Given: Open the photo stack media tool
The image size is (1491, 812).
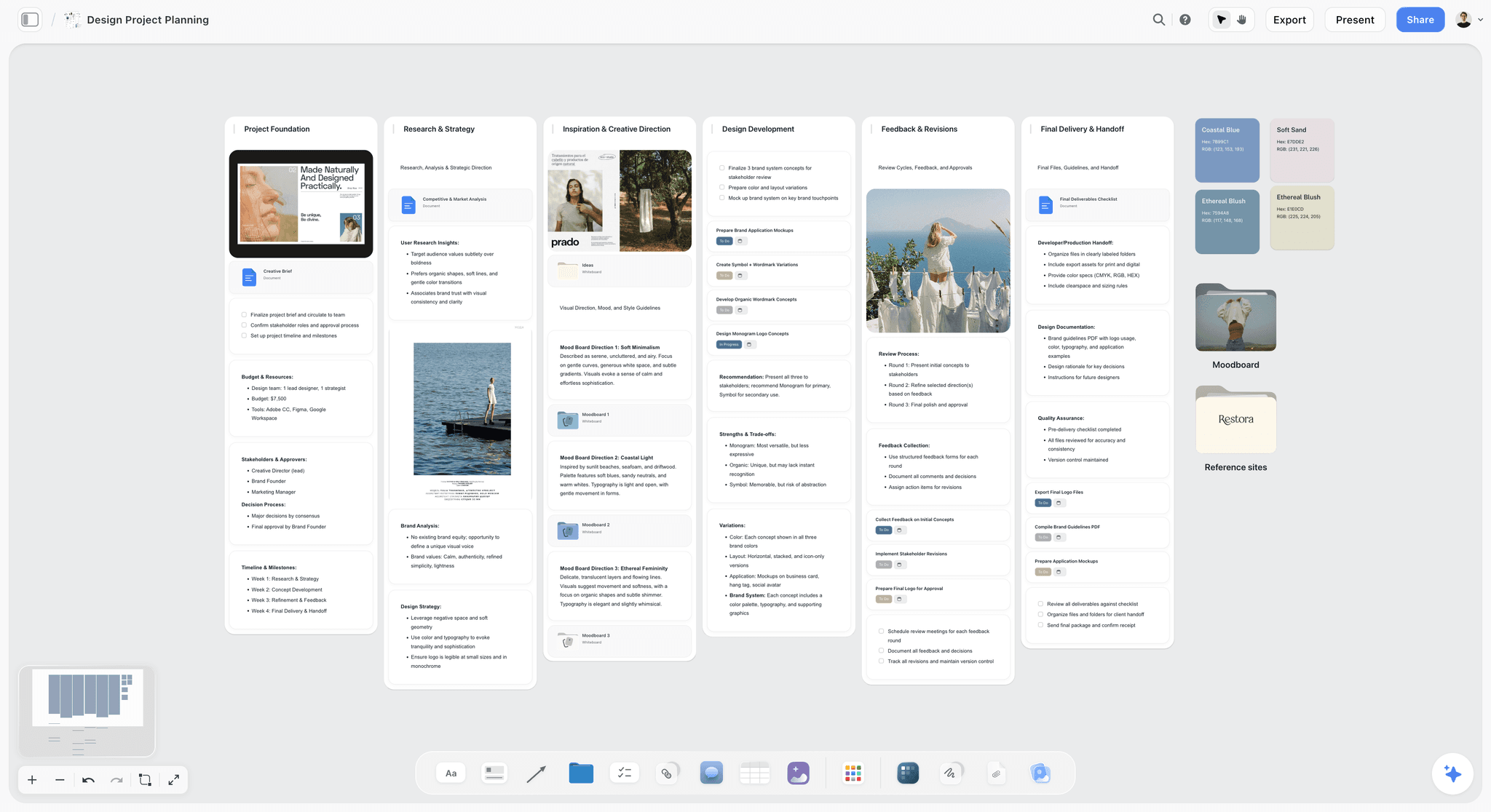Looking at the screenshot, I should [1040, 773].
